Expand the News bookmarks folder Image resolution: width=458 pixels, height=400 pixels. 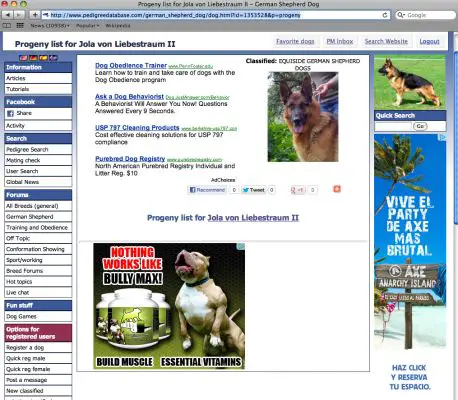tap(50, 25)
